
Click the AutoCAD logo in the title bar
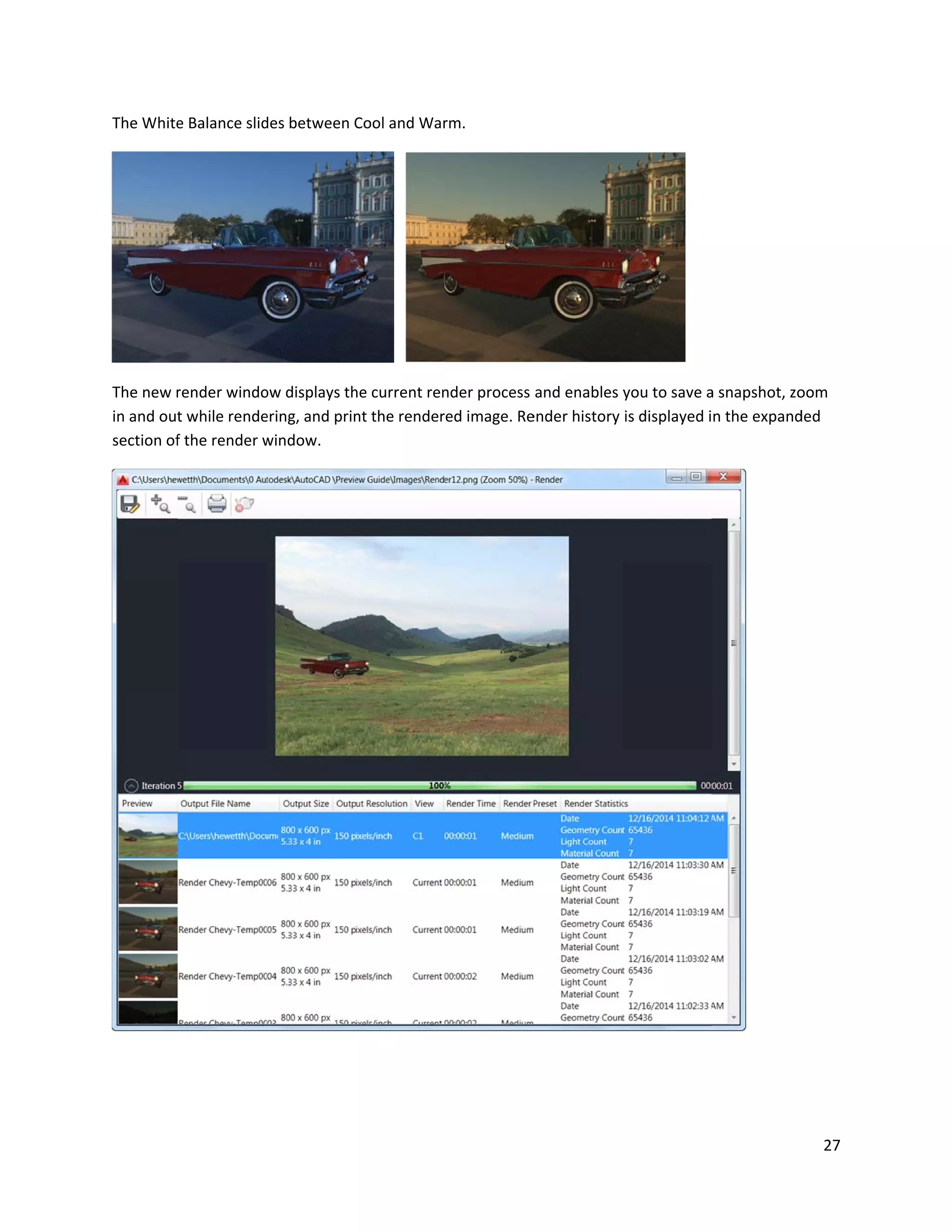(123, 479)
